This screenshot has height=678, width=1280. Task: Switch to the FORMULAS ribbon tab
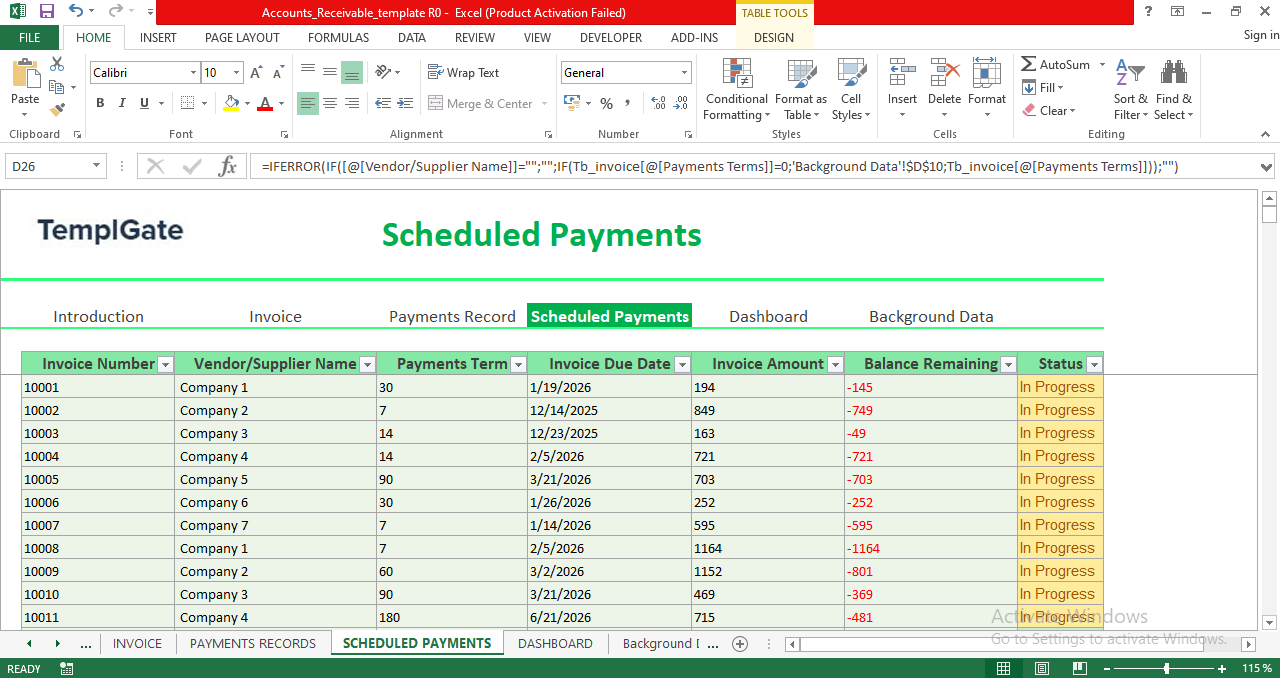pyautogui.click(x=338, y=38)
